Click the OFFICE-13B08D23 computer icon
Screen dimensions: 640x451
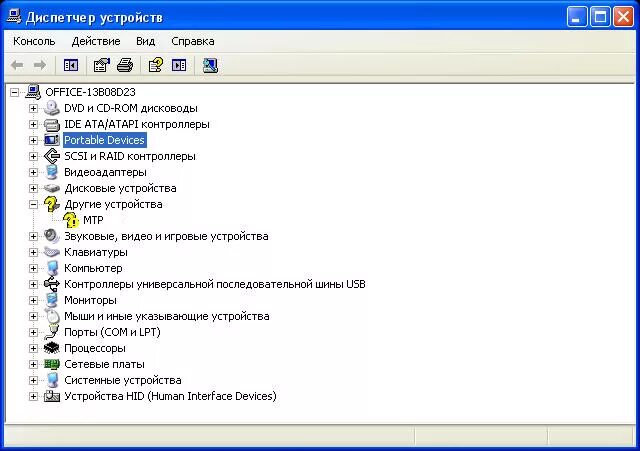pyautogui.click(x=33, y=92)
